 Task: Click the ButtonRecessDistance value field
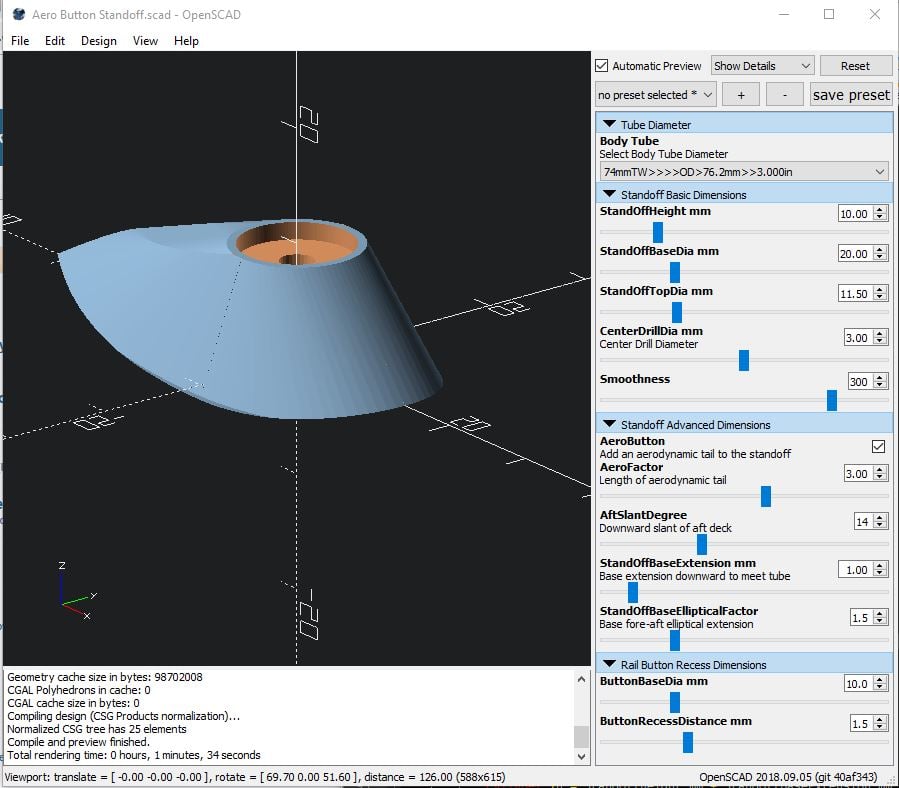point(861,724)
